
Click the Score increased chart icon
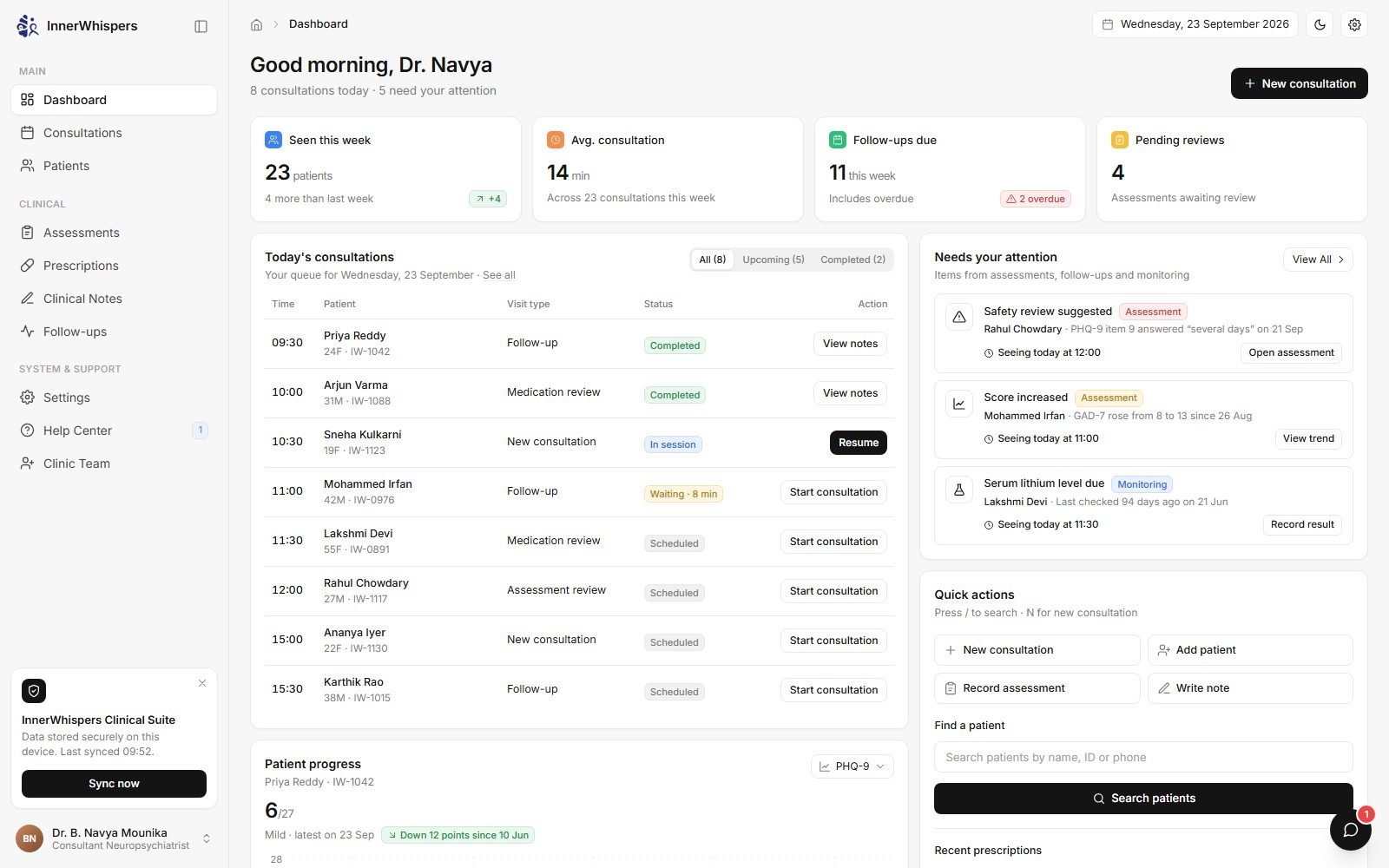click(x=959, y=404)
